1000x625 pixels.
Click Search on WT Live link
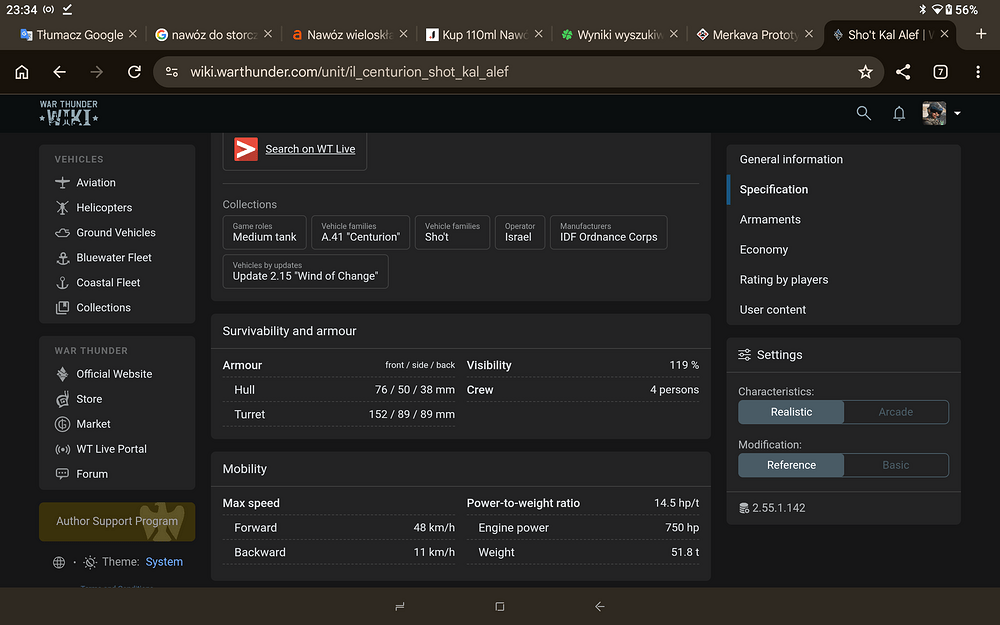click(310, 149)
